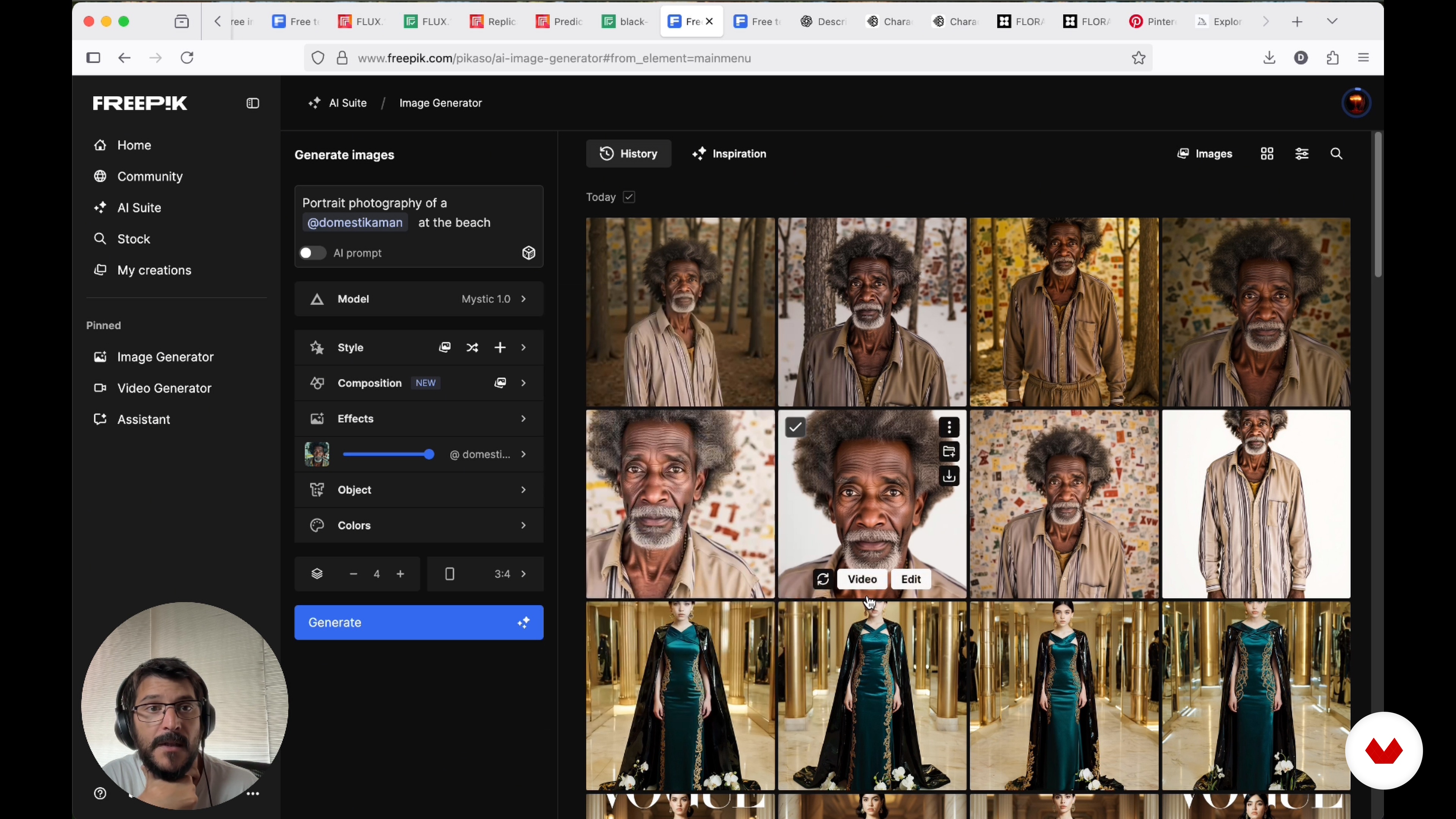This screenshot has height=819, width=1456.
Task: Click the help question mark icon
Action: click(100, 793)
